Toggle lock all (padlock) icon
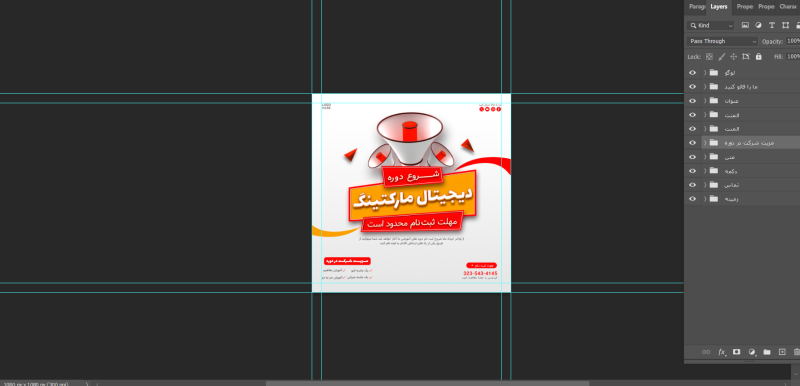Viewport: 800px width, 386px height. (758, 57)
